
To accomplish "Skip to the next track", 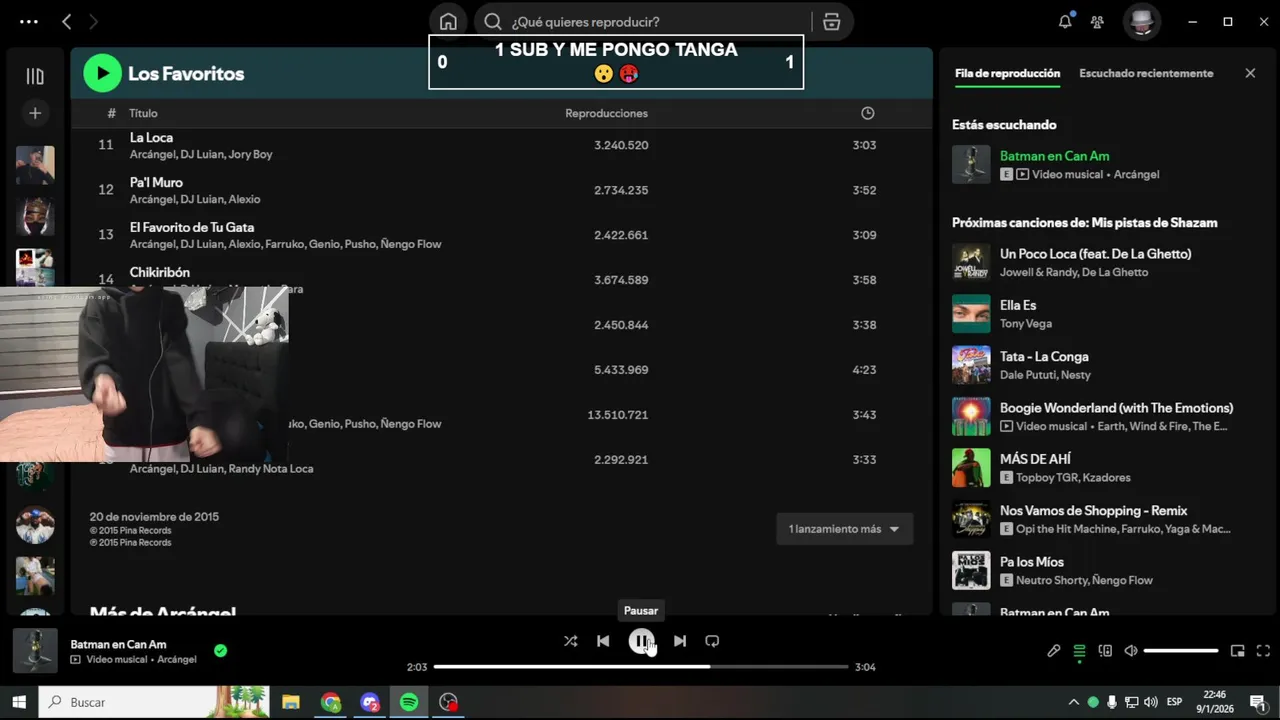I will click(x=679, y=641).
